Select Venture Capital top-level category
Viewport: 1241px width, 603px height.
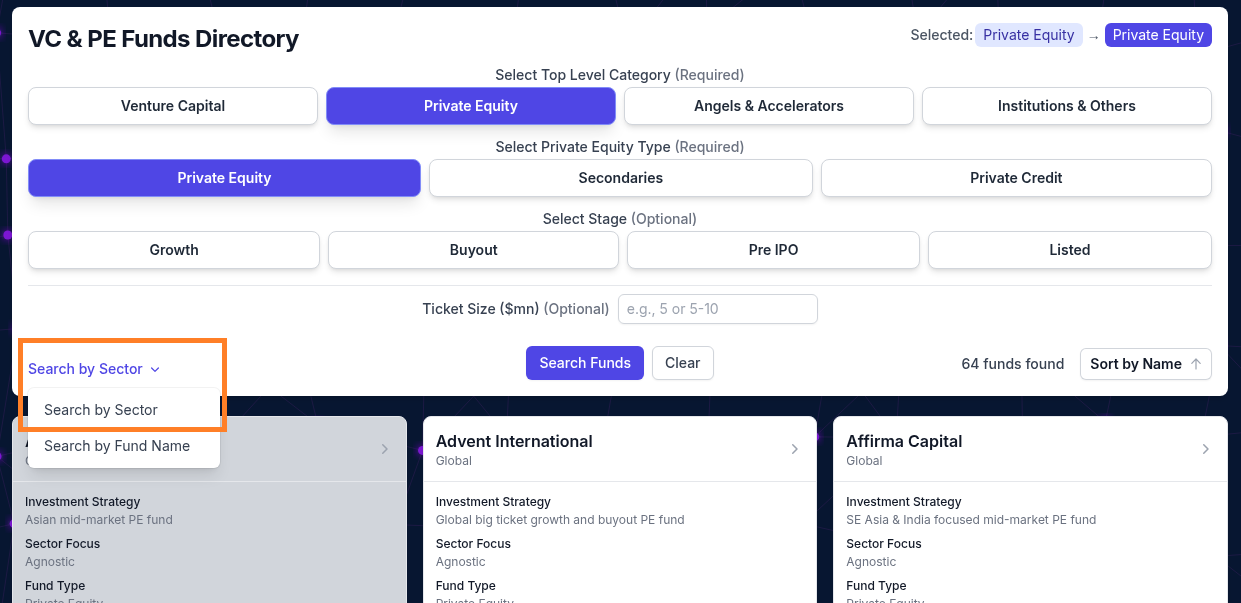[x=173, y=106]
